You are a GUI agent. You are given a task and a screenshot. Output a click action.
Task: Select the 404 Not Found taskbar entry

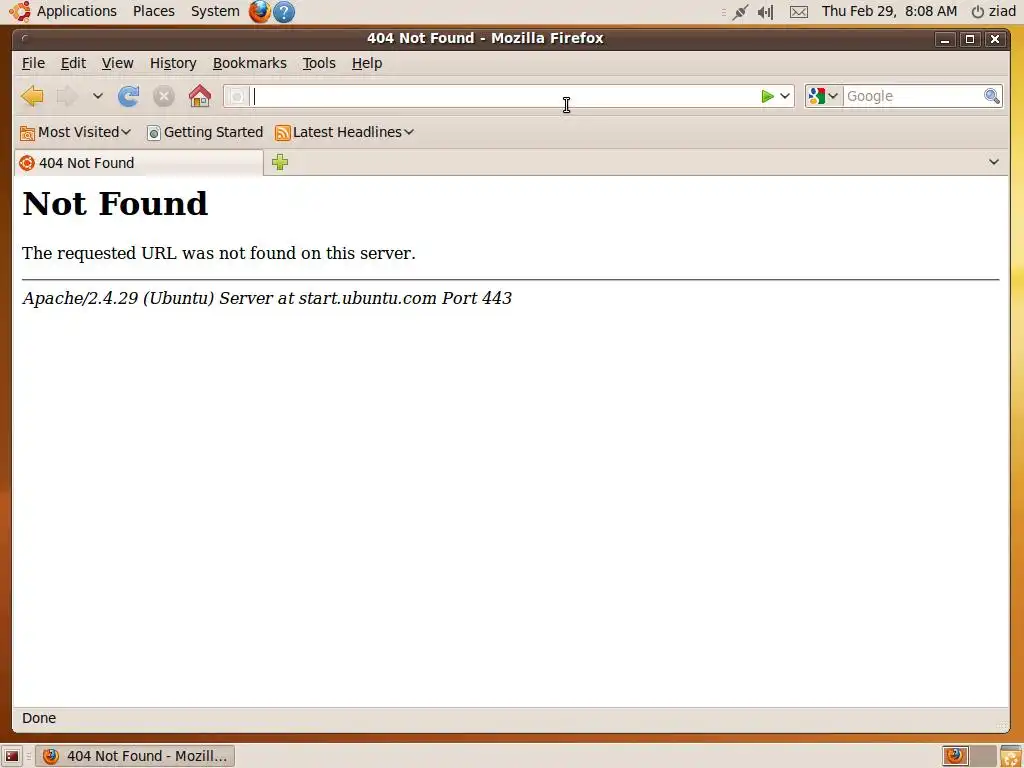(135, 756)
